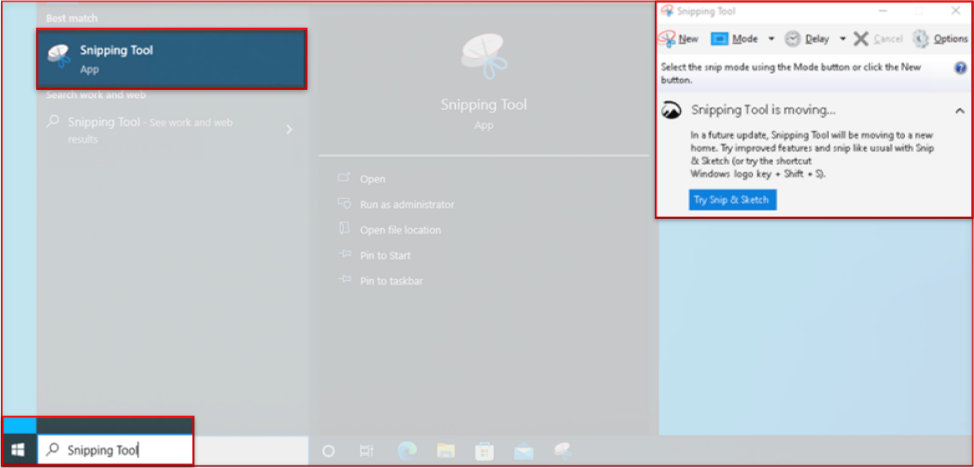This screenshot has height=468, width=974.
Task: Collapse the 'Snipping Tool is moving' notice
Action: point(959,111)
